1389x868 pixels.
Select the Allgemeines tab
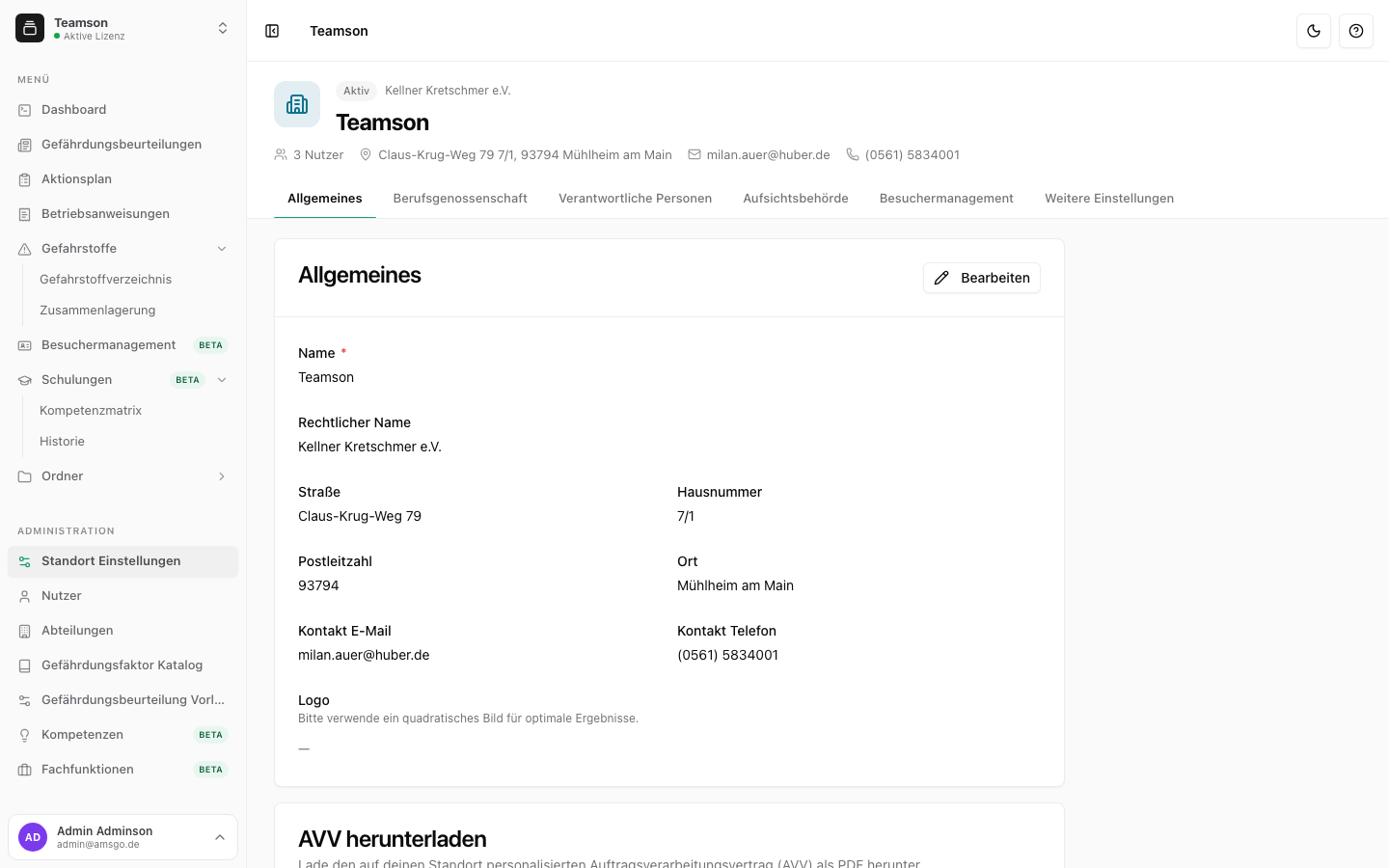pos(325,199)
